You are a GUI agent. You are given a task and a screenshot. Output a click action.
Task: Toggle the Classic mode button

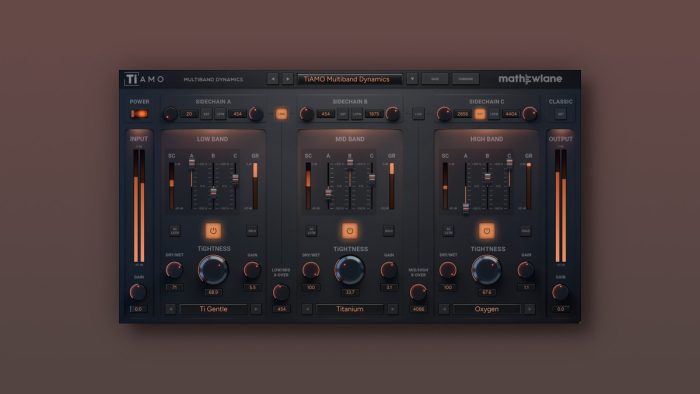tap(560, 114)
